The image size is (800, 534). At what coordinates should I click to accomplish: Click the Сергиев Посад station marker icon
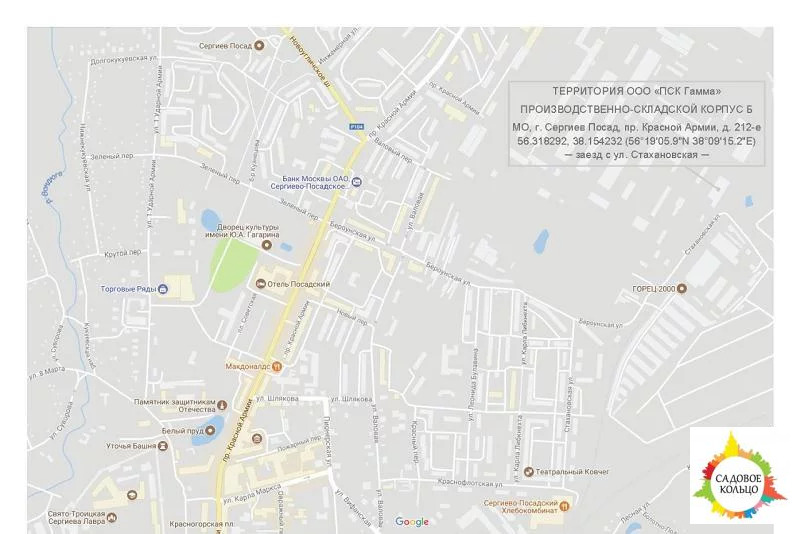[x=259, y=45]
